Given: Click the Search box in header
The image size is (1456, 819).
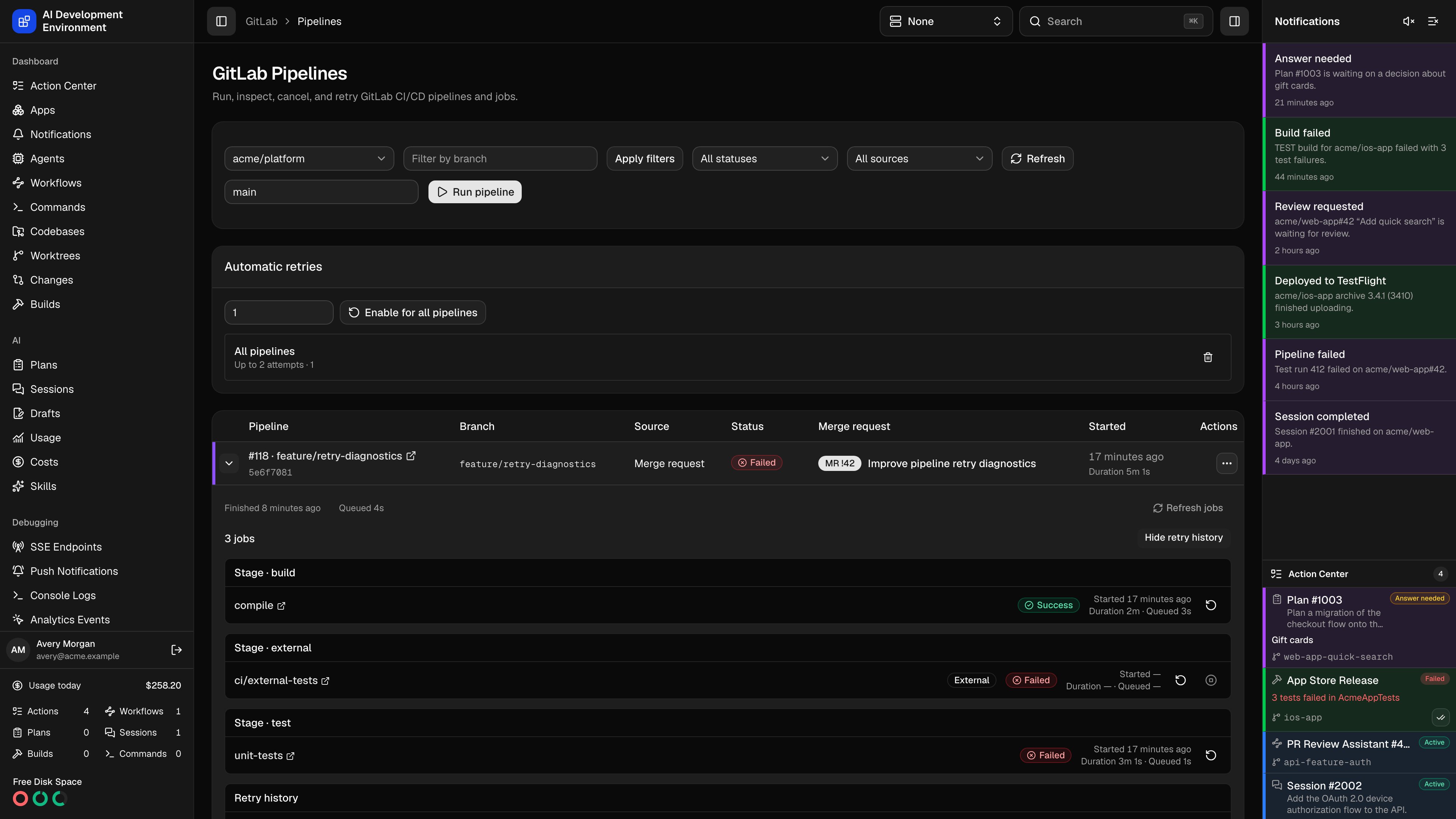Looking at the screenshot, I should tap(1116, 22).
